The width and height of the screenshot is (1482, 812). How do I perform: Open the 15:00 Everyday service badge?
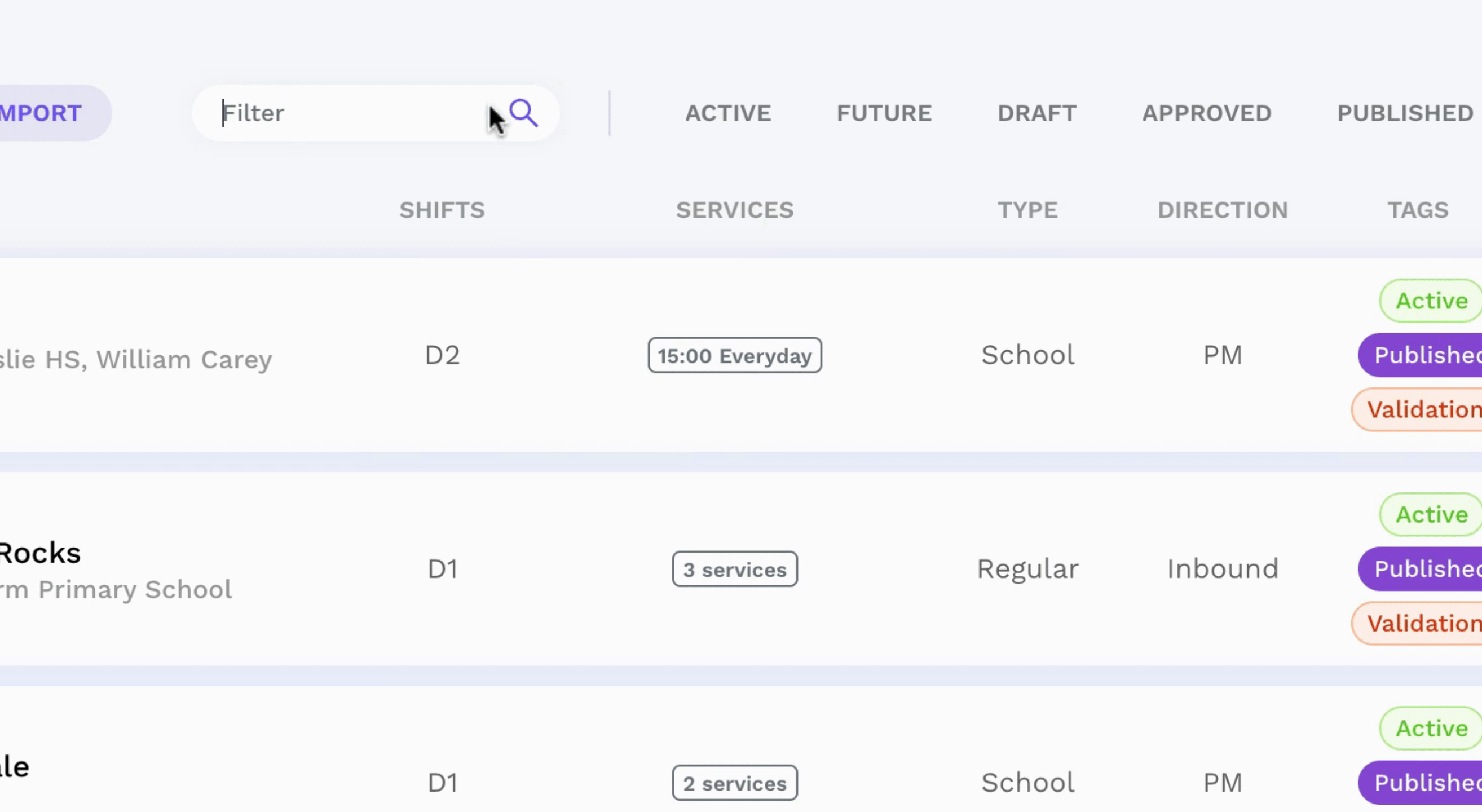[735, 355]
